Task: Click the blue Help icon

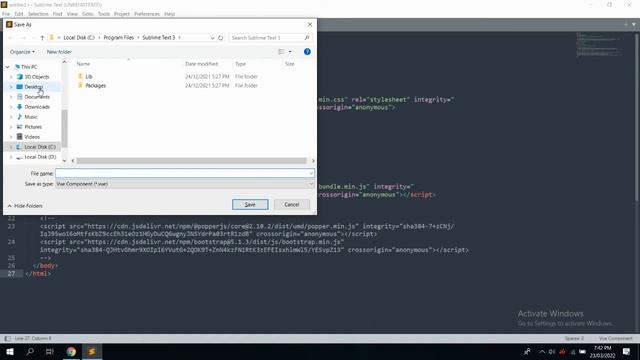Action: (x=307, y=52)
